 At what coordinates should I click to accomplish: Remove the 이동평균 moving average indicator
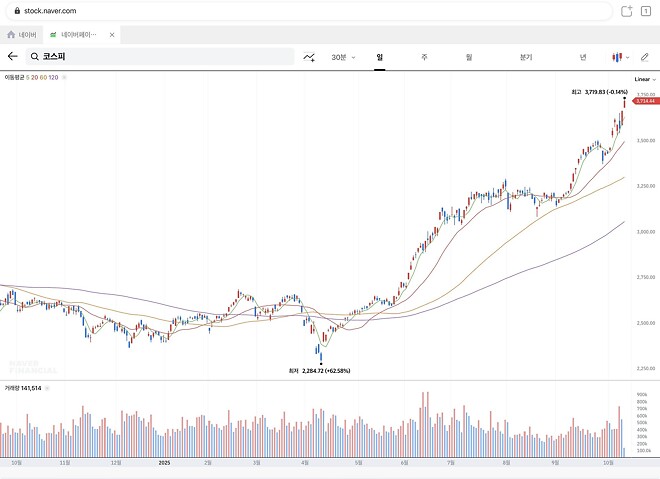64,77
